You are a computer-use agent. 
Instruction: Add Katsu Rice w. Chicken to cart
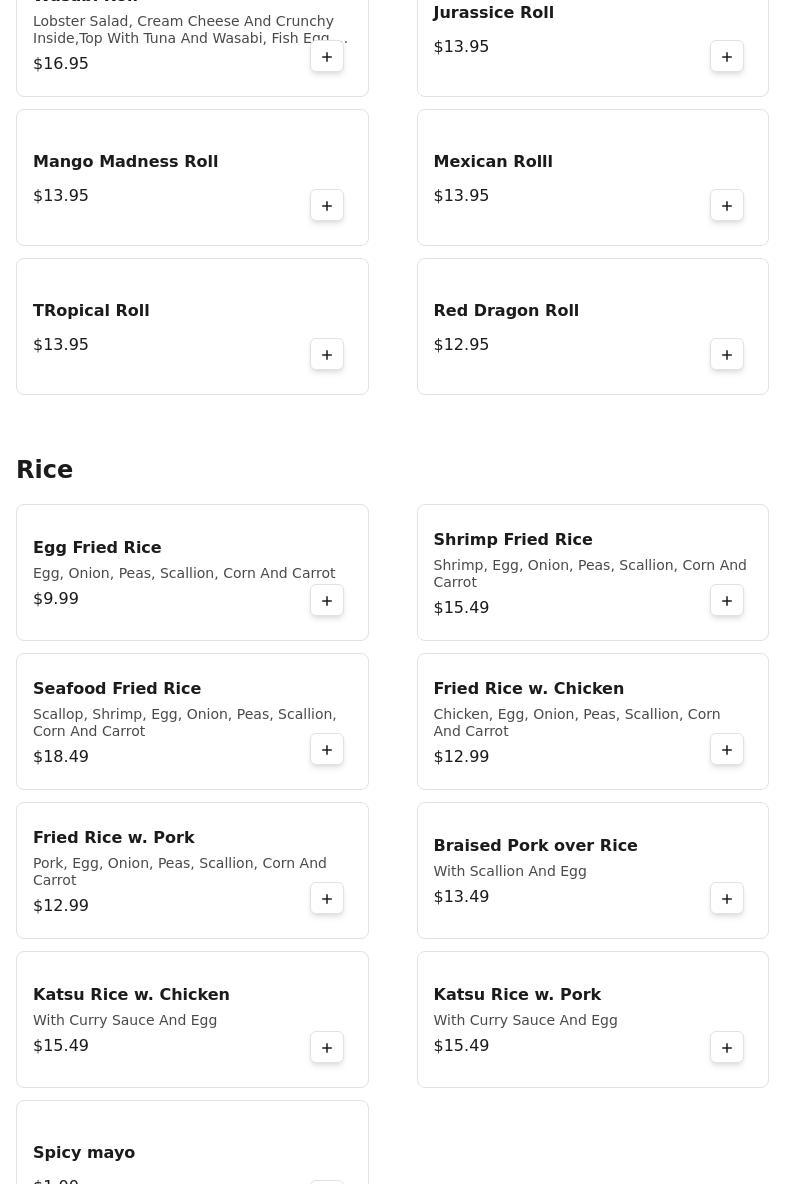point(327,1048)
